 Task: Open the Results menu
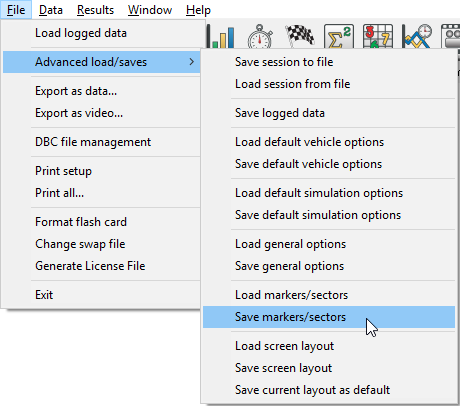pyautogui.click(x=95, y=10)
